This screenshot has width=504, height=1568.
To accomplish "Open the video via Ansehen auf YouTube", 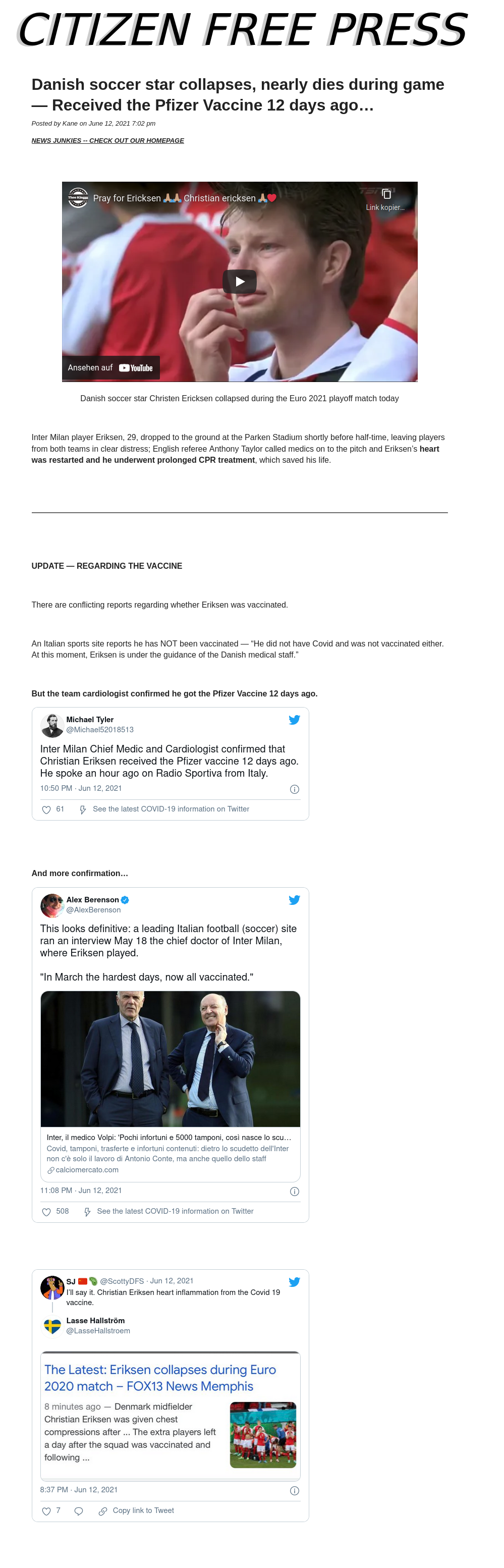I will 111,368.
